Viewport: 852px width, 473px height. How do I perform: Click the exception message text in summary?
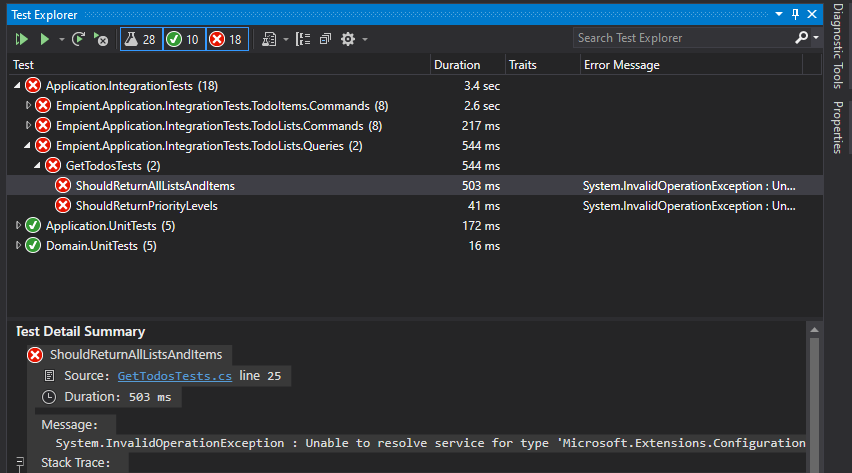point(430,443)
